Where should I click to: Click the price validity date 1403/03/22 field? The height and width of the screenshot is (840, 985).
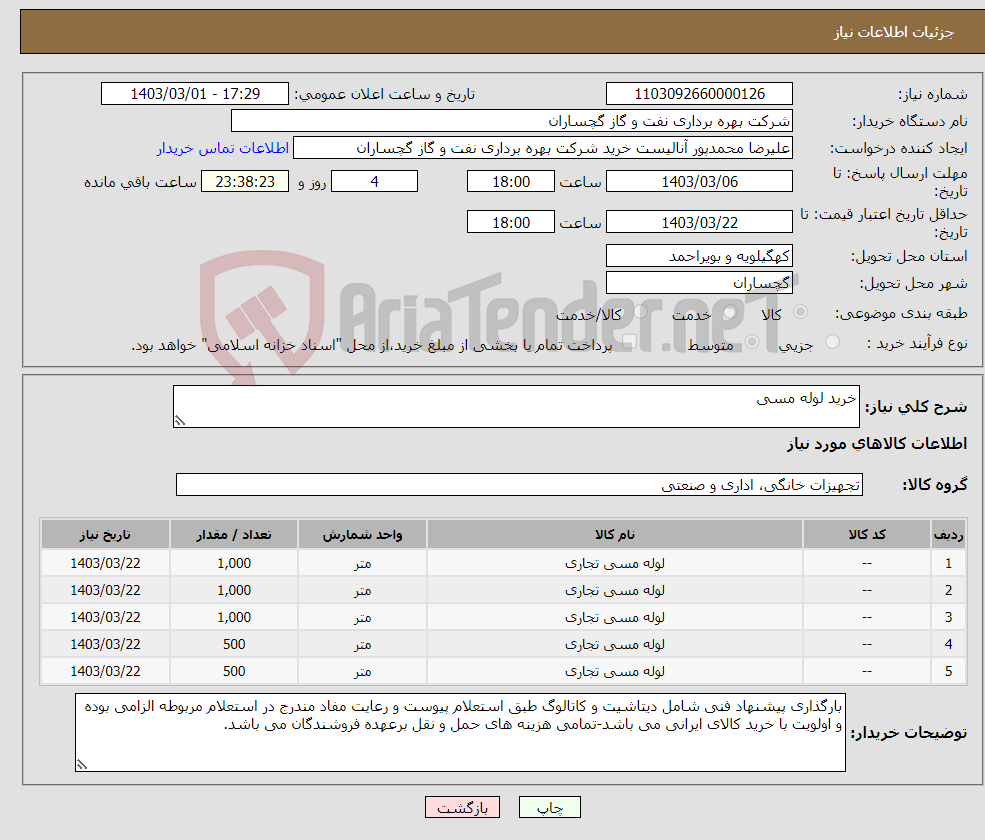699,222
